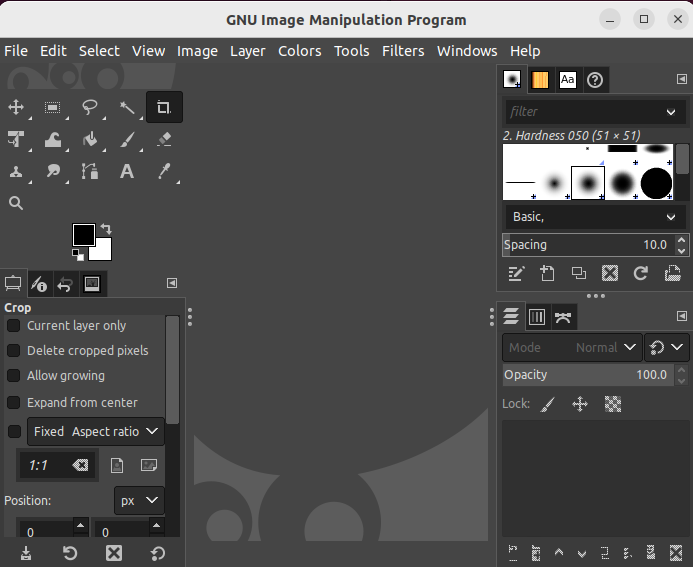Clear the 1:1 aspect ratio field
Screen dimensions: 693x567
[x=80, y=465]
